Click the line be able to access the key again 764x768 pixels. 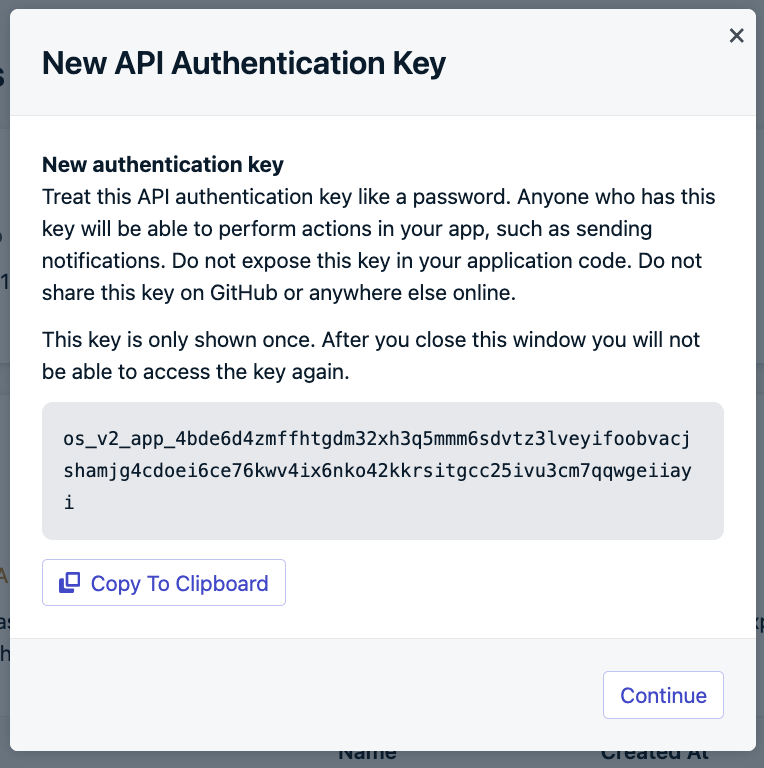coord(195,372)
